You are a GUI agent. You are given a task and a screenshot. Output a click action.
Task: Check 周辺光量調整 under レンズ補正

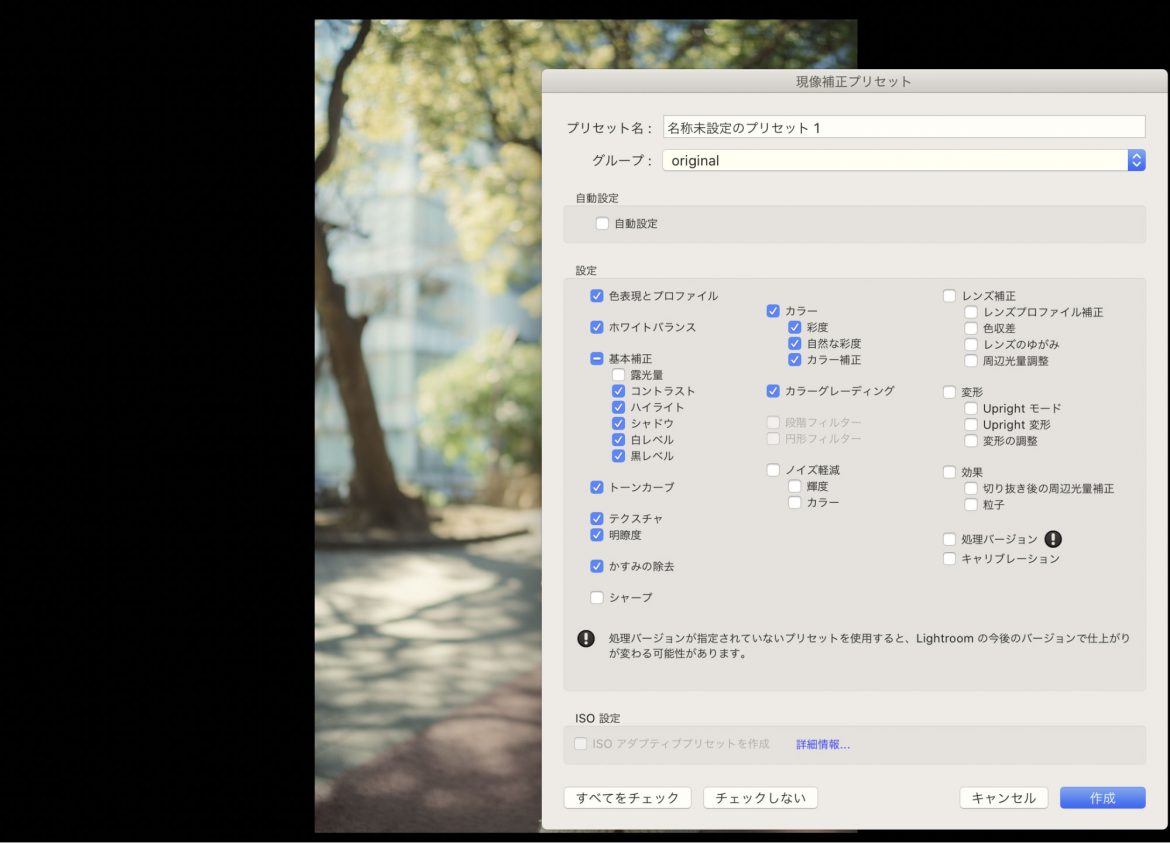click(971, 361)
